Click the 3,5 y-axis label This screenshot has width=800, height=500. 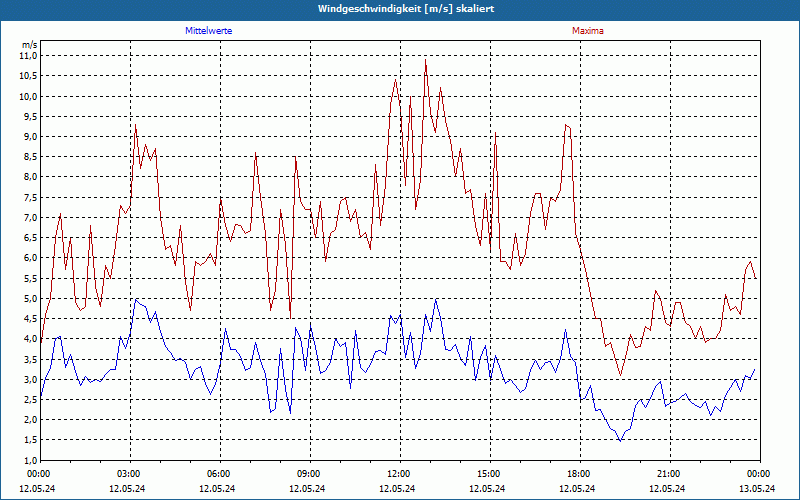pyautogui.click(x=31, y=359)
